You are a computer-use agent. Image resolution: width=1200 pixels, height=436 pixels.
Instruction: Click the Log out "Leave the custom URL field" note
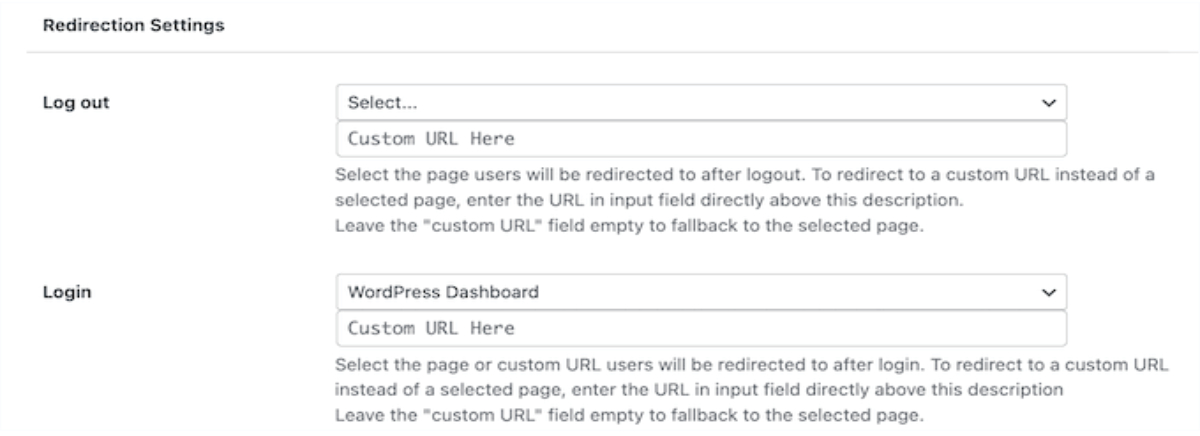(x=627, y=225)
